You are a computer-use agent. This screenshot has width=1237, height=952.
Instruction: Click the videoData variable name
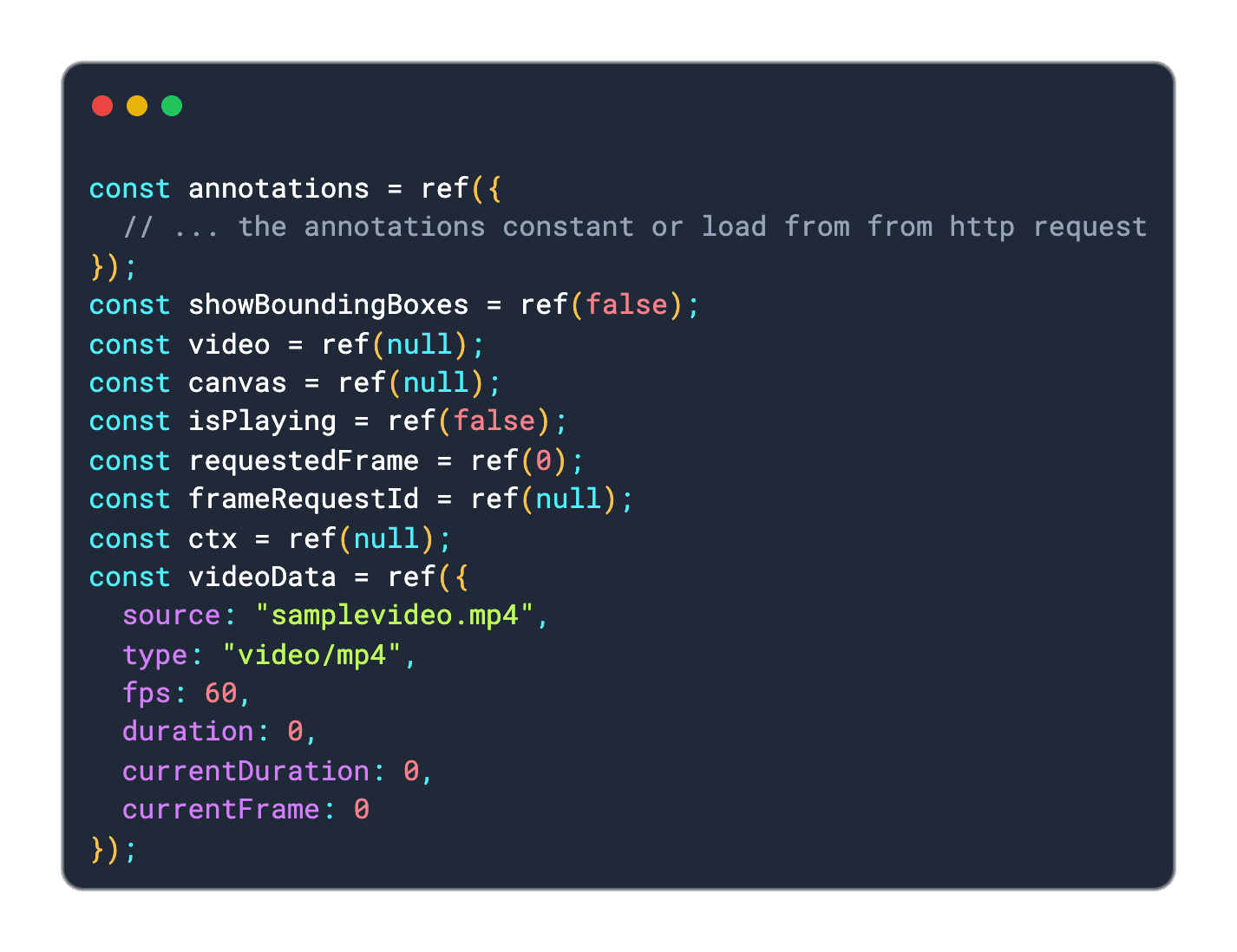pyautogui.click(x=263, y=577)
